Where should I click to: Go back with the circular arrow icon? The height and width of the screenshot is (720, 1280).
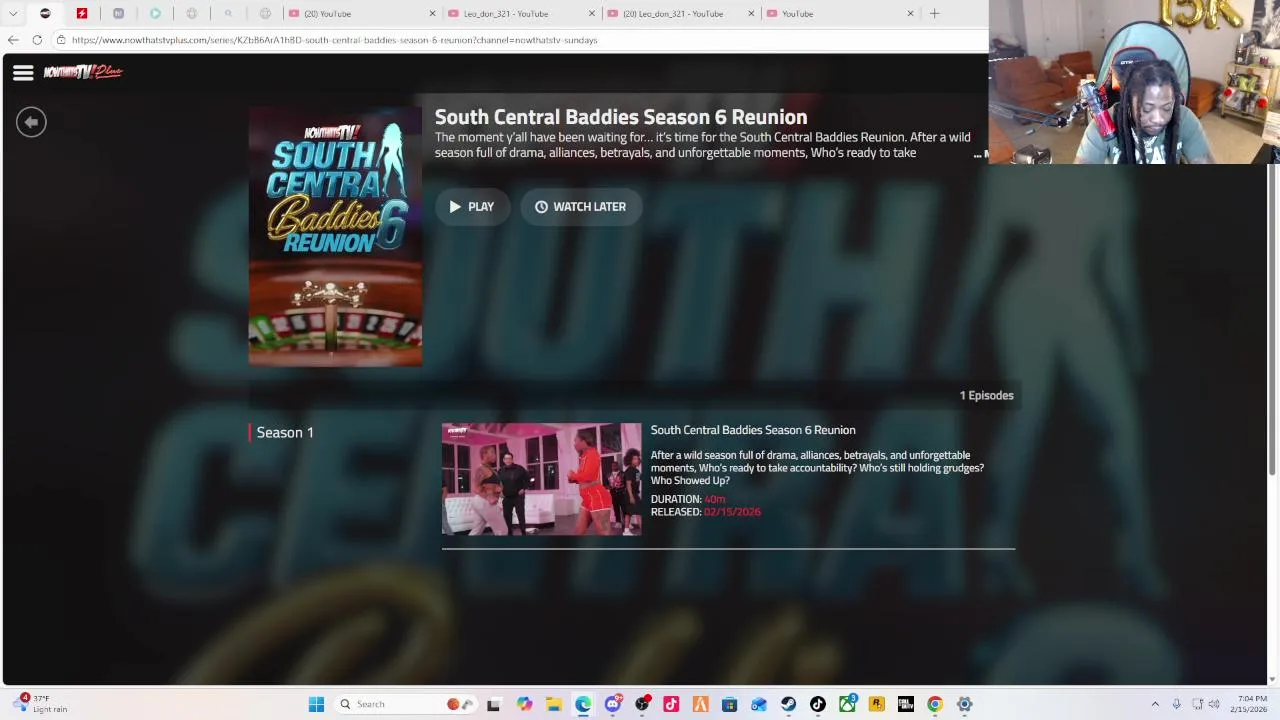(x=31, y=121)
